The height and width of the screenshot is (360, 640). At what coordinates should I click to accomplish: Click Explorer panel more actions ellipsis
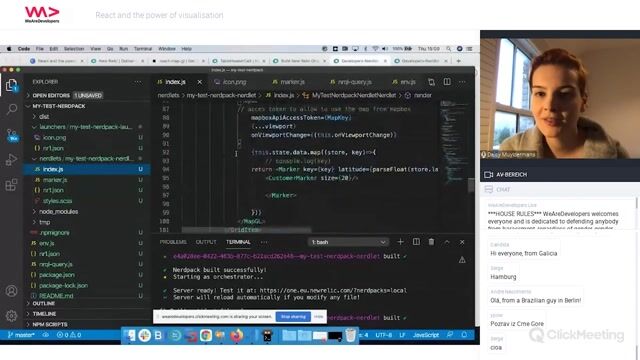point(138,82)
